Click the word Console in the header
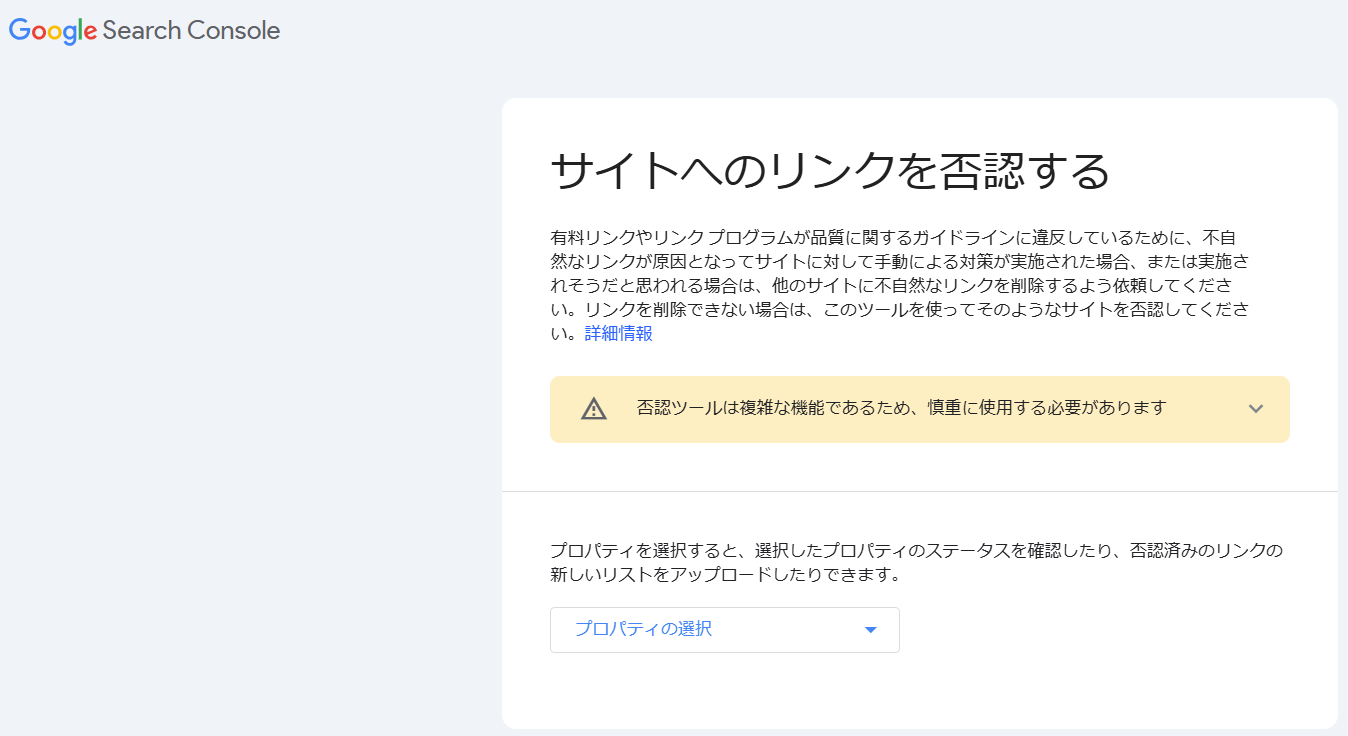1348x736 pixels. point(234,31)
